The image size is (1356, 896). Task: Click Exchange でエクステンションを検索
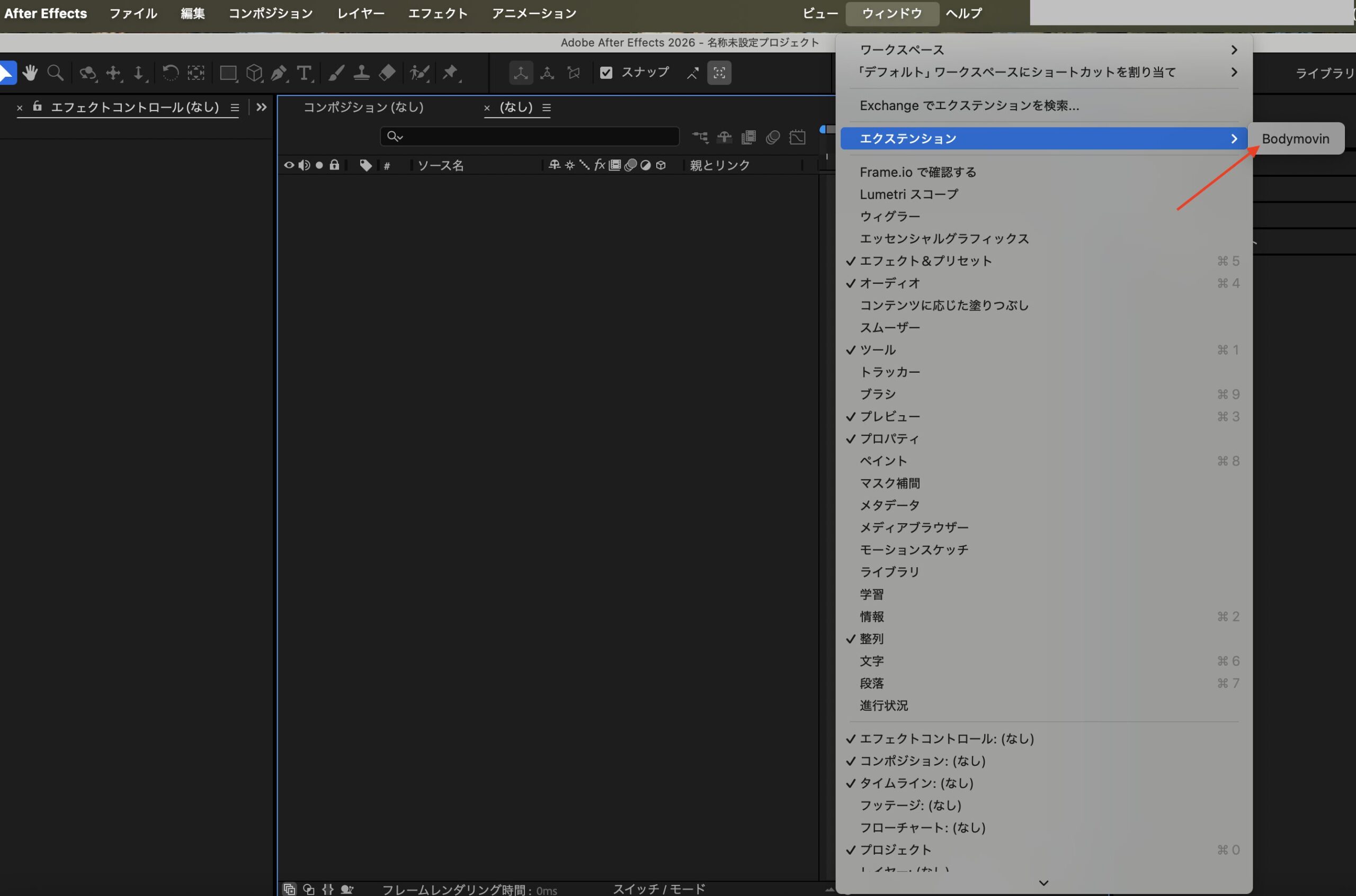[x=969, y=106]
